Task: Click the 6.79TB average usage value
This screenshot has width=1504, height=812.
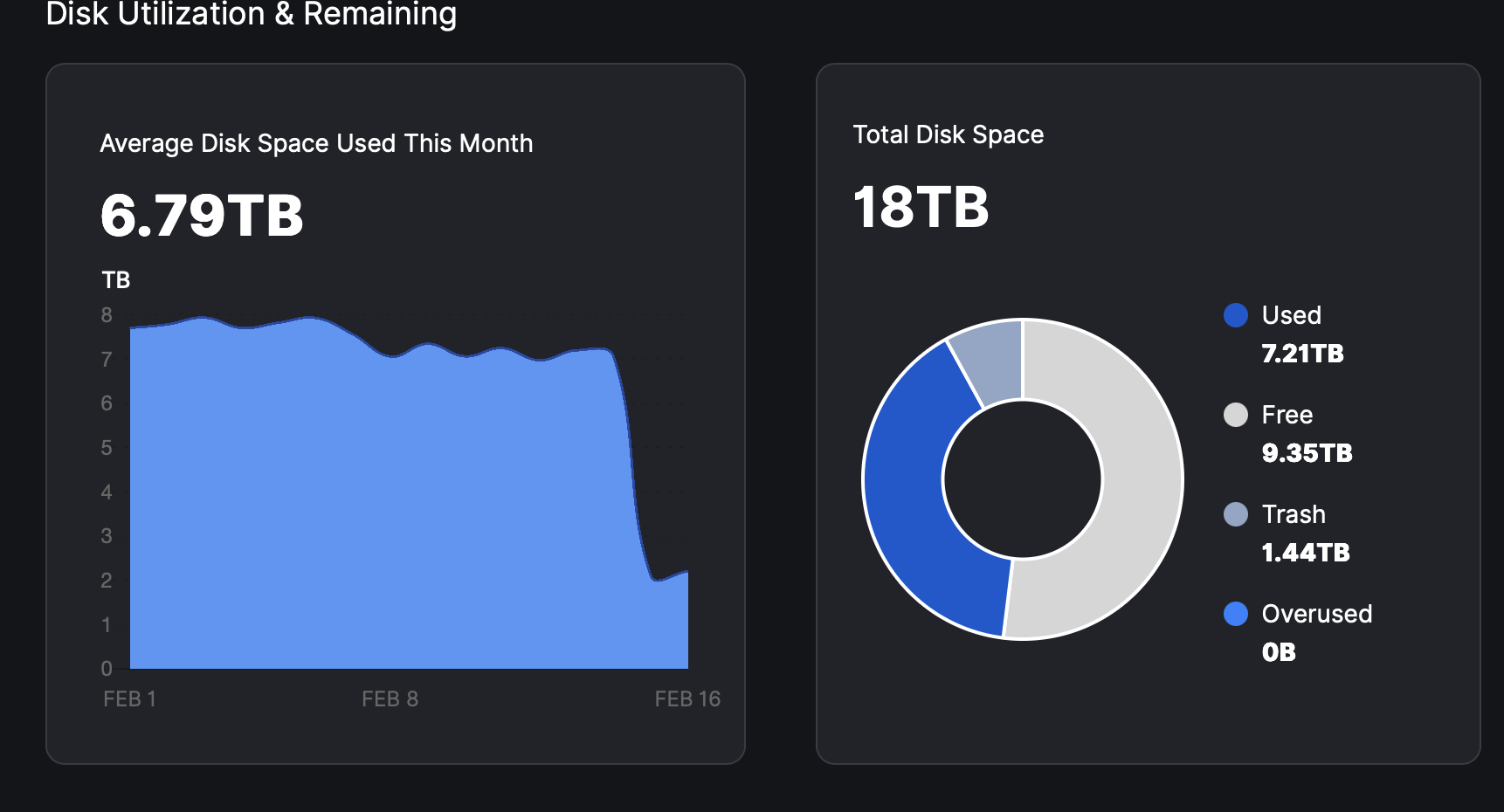Action: tap(202, 216)
